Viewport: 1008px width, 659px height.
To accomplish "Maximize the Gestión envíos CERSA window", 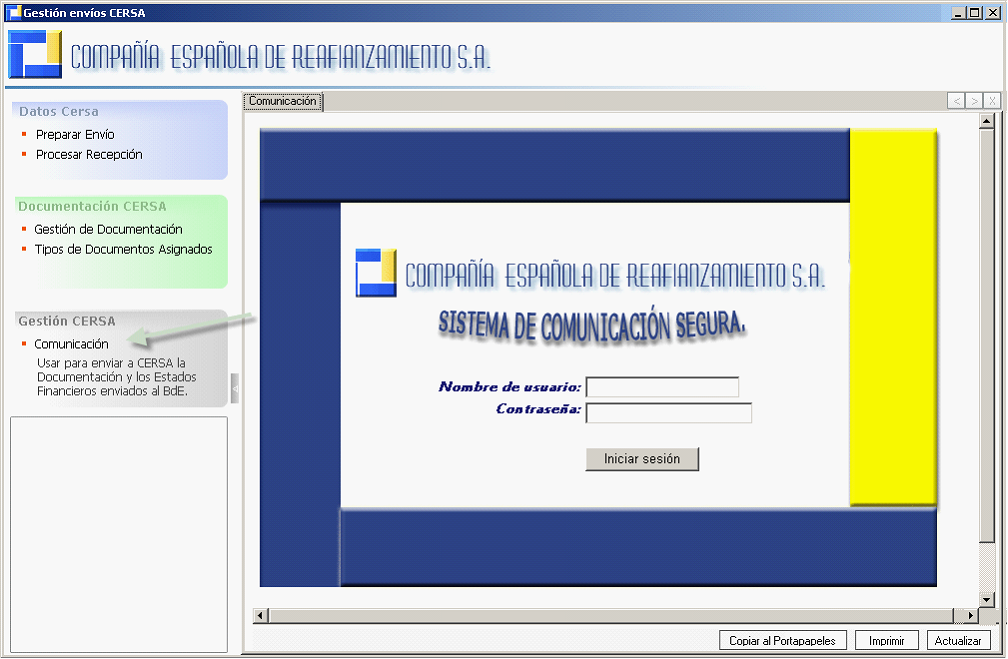I will point(975,13).
